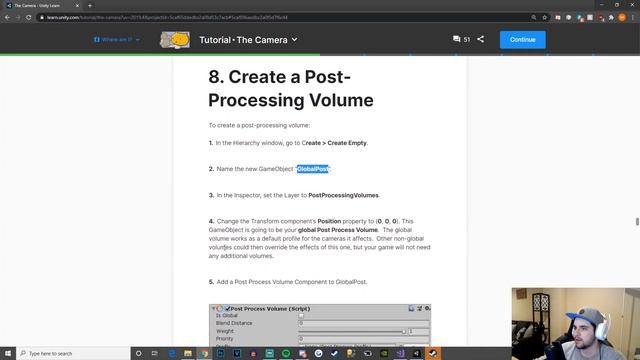Go back using the browser back arrow
Screen dimensions: 640x360
pyautogui.click(x=7, y=18)
